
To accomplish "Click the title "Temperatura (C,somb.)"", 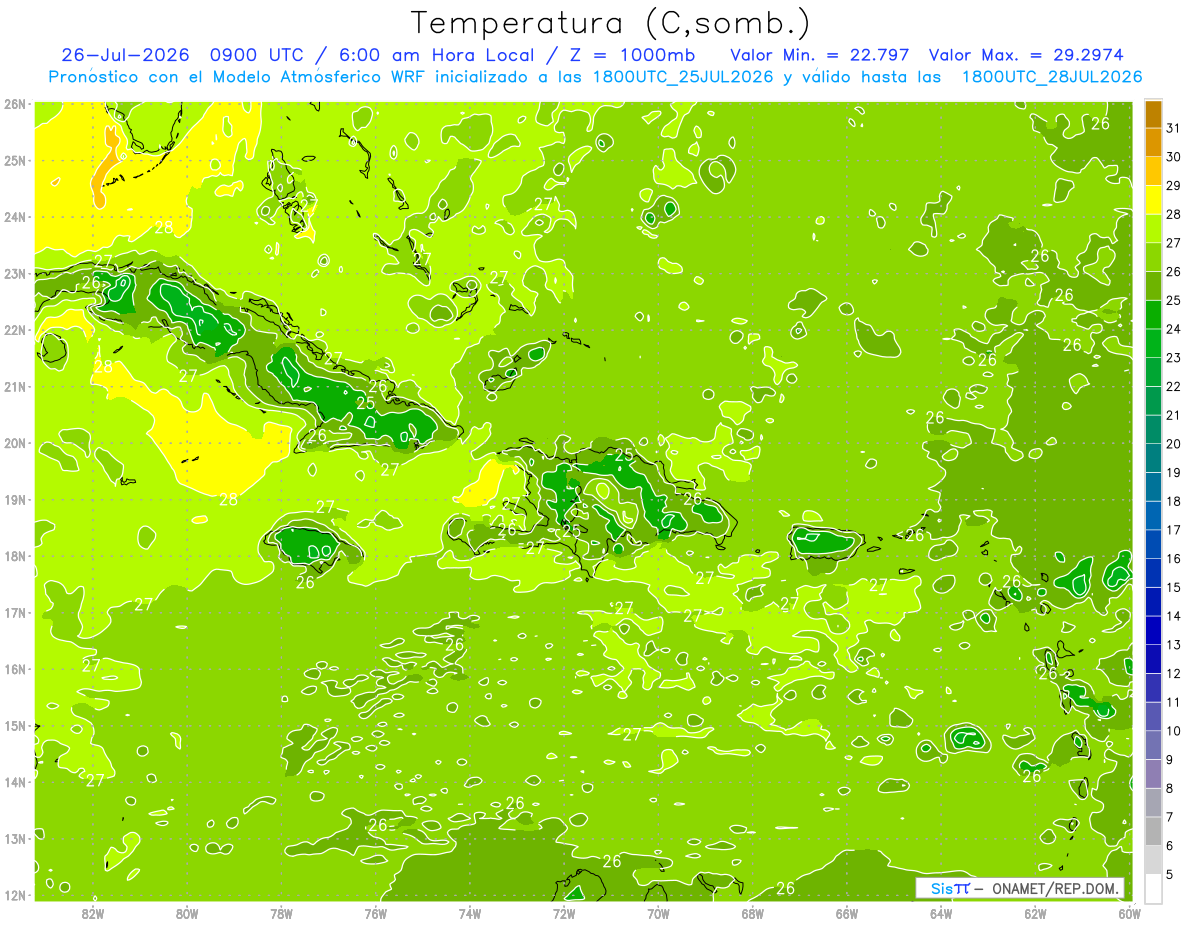I will point(611,23).
